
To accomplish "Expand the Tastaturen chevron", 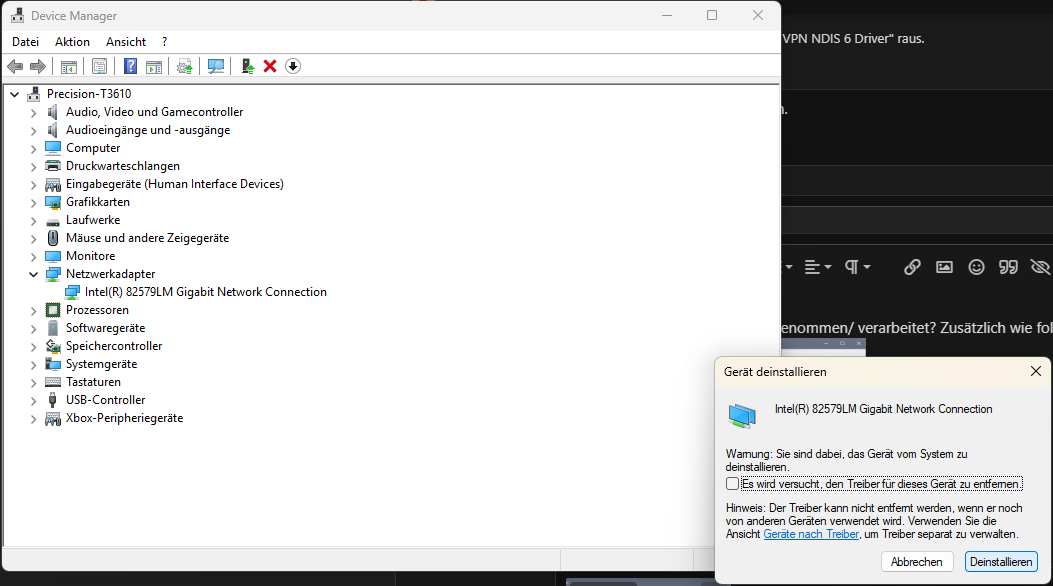I will point(34,383).
